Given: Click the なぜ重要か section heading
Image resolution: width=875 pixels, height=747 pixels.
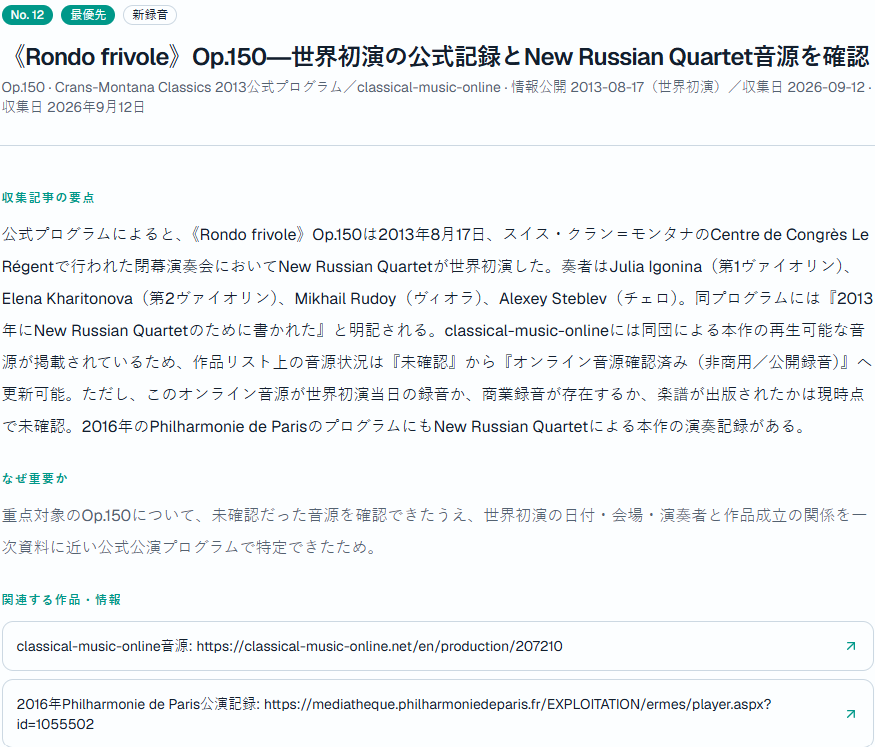Looking at the screenshot, I should click(35, 479).
